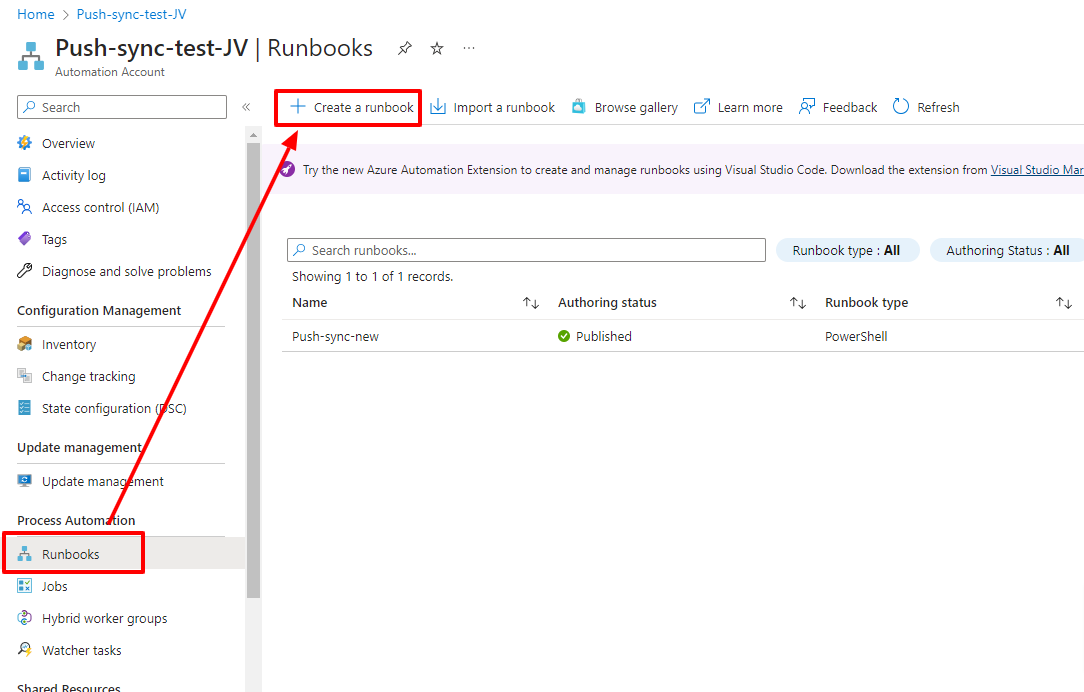1084x692 pixels.
Task: Open the Authoring Status : All filter
Action: tap(1008, 250)
